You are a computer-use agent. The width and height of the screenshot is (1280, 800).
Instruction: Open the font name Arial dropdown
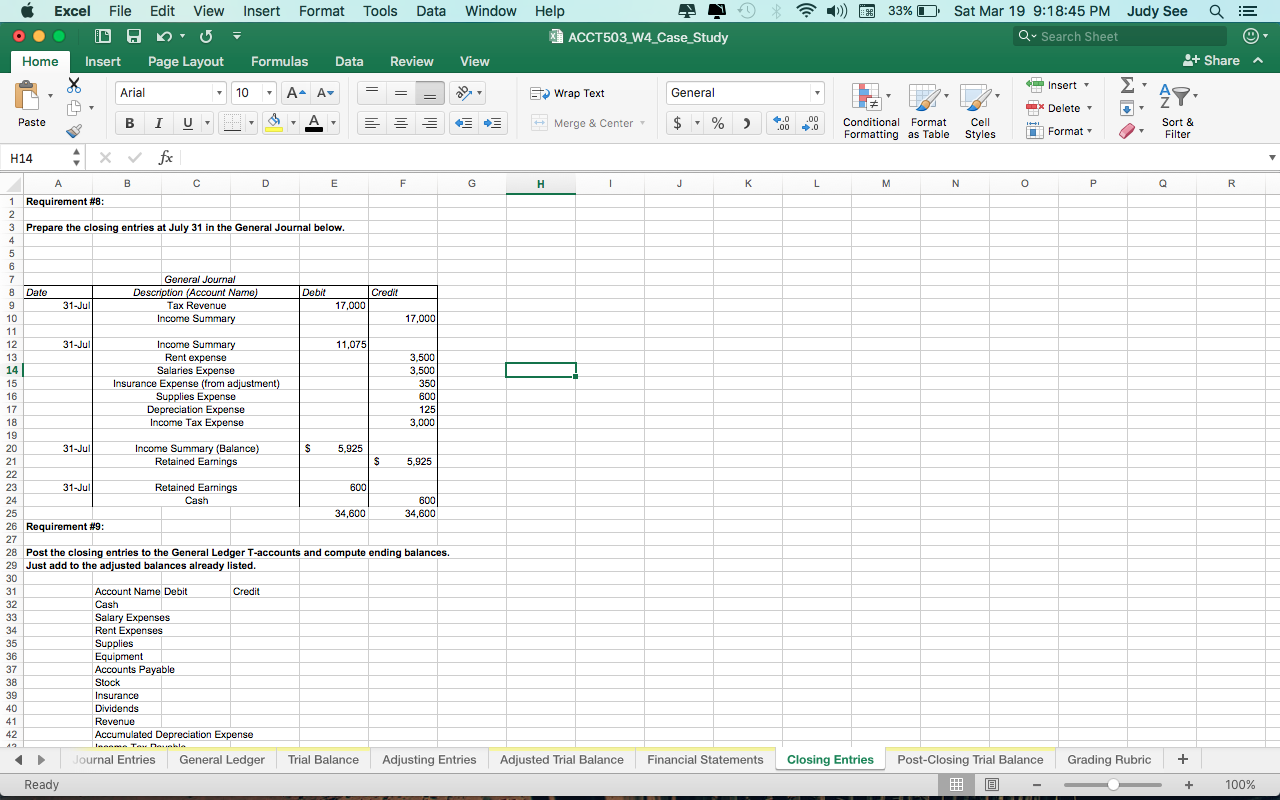click(x=219, y=93)
